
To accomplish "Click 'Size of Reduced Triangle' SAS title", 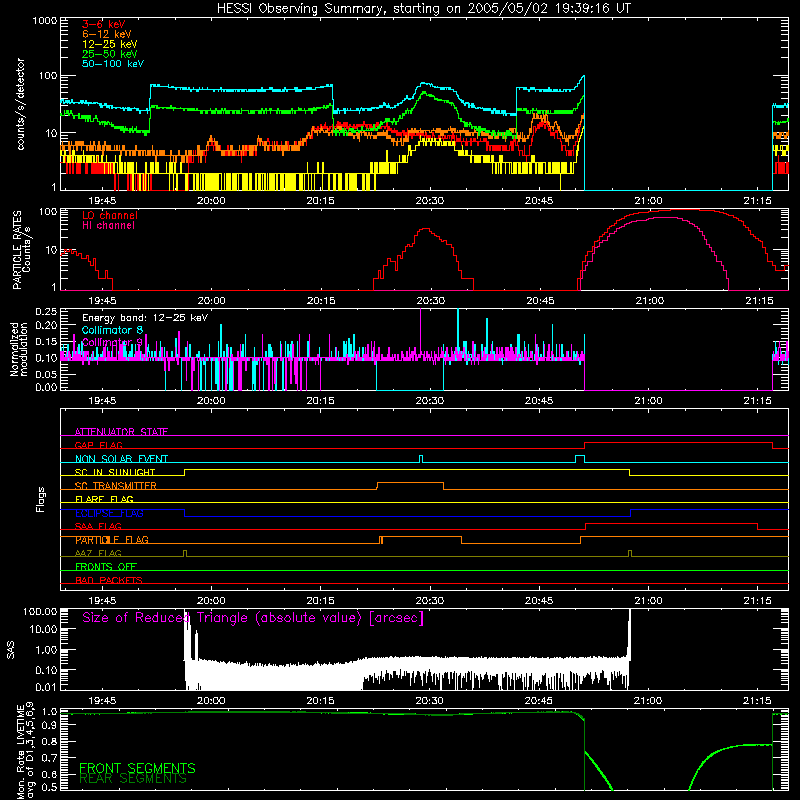I will [x=253, y=618].
